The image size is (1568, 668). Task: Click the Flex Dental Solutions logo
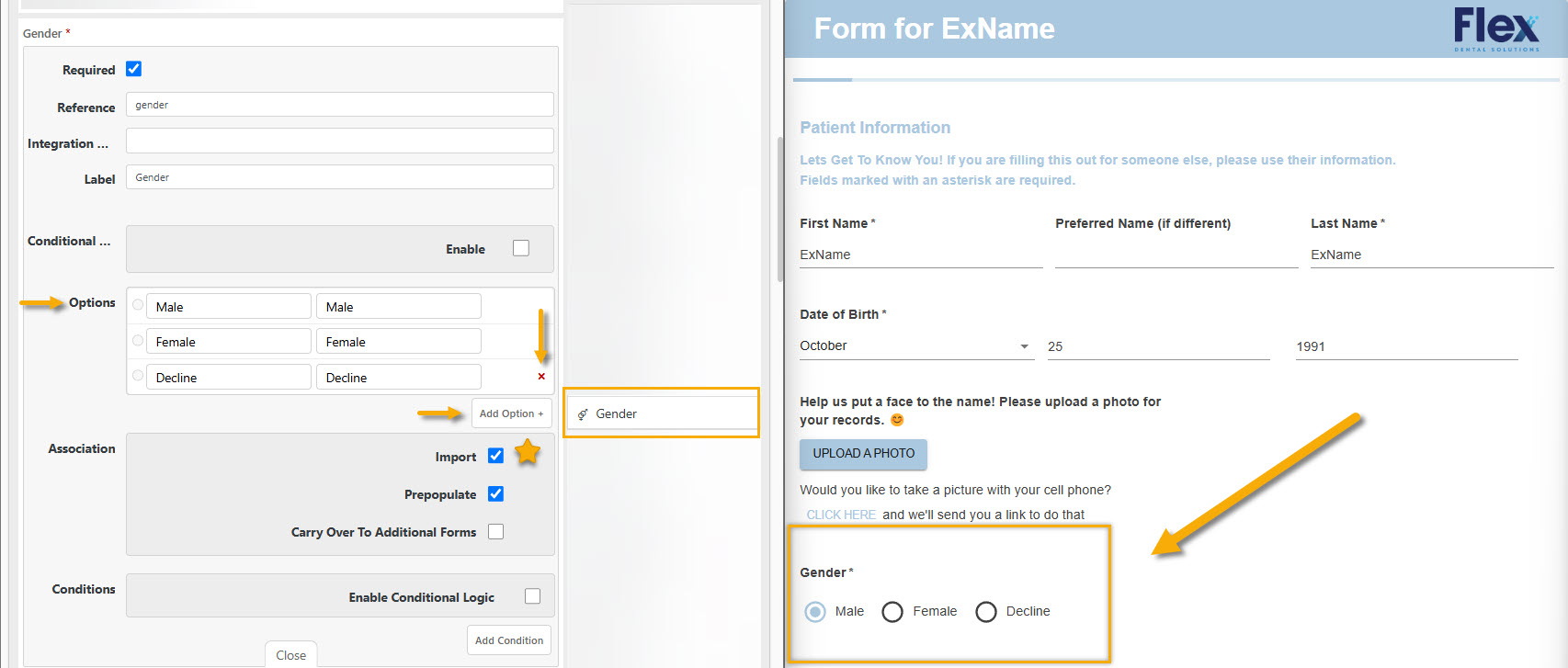(1496, 29)
